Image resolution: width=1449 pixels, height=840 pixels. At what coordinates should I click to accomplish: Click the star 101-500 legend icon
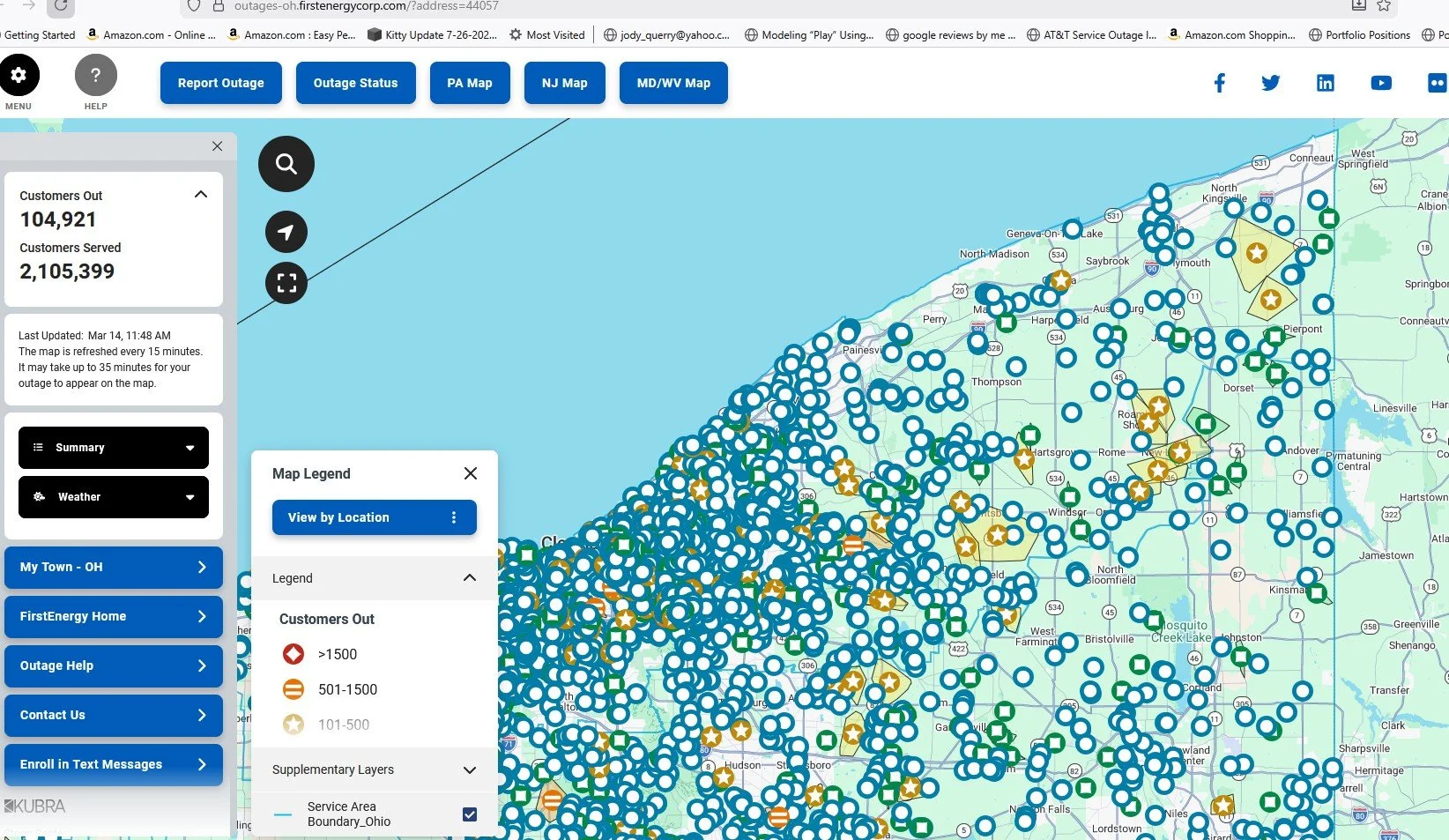click(294, 725)
